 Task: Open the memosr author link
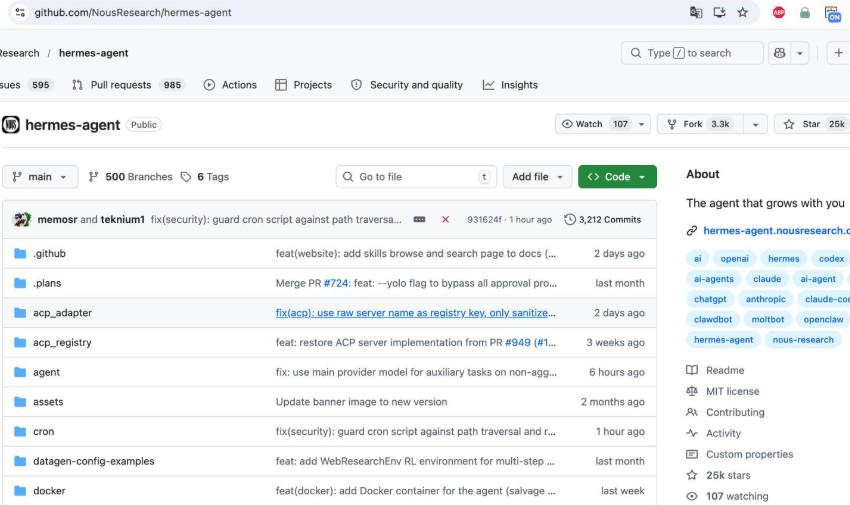(x=57, y=219)
